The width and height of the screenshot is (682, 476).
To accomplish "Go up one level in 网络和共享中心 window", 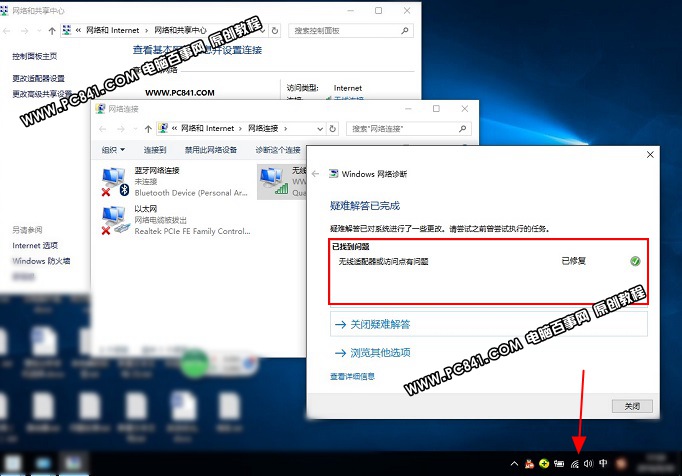I will [52, 31].
